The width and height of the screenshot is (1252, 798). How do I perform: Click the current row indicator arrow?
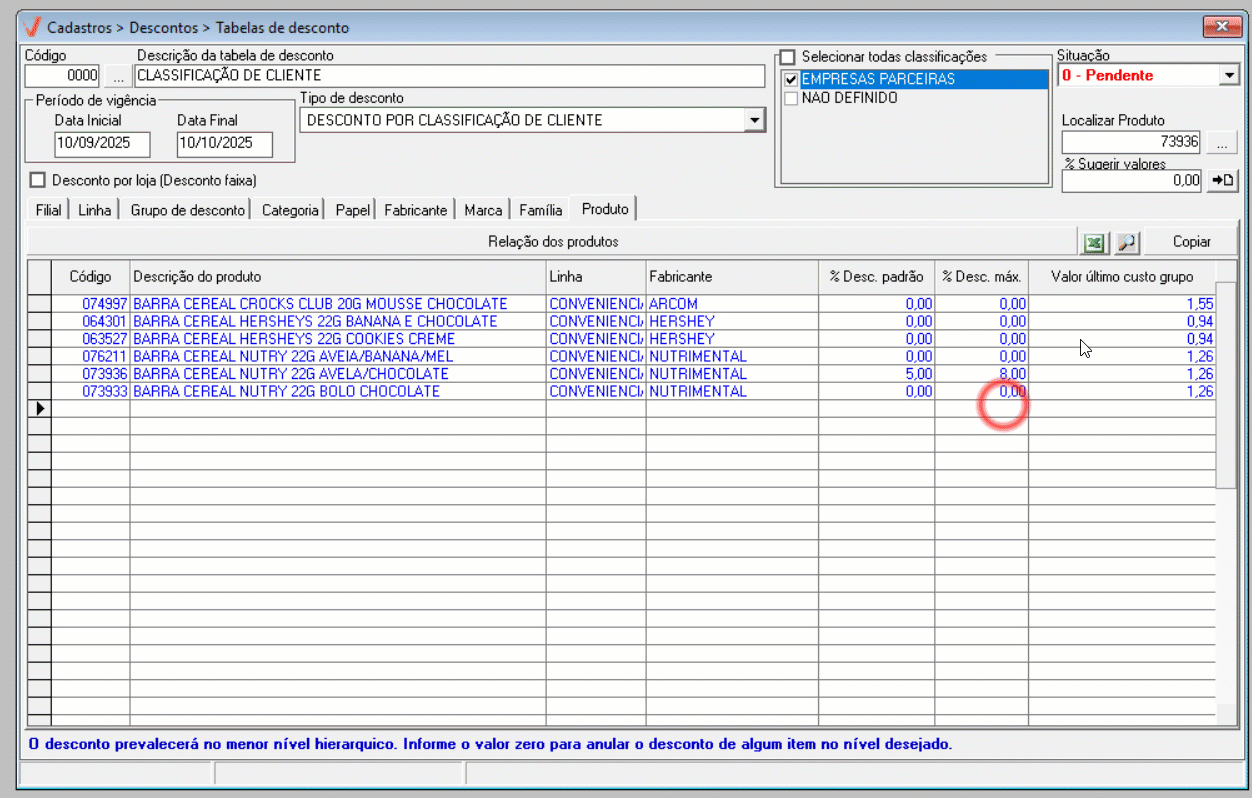point(39,409)
